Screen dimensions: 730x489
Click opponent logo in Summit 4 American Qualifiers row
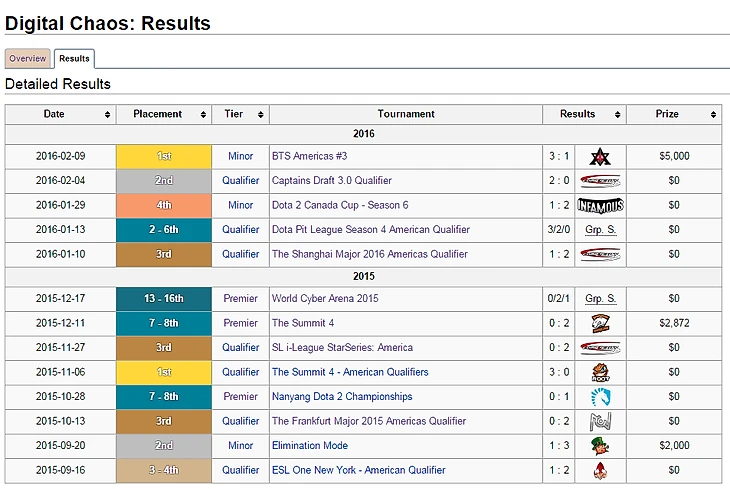pos(600,372)
